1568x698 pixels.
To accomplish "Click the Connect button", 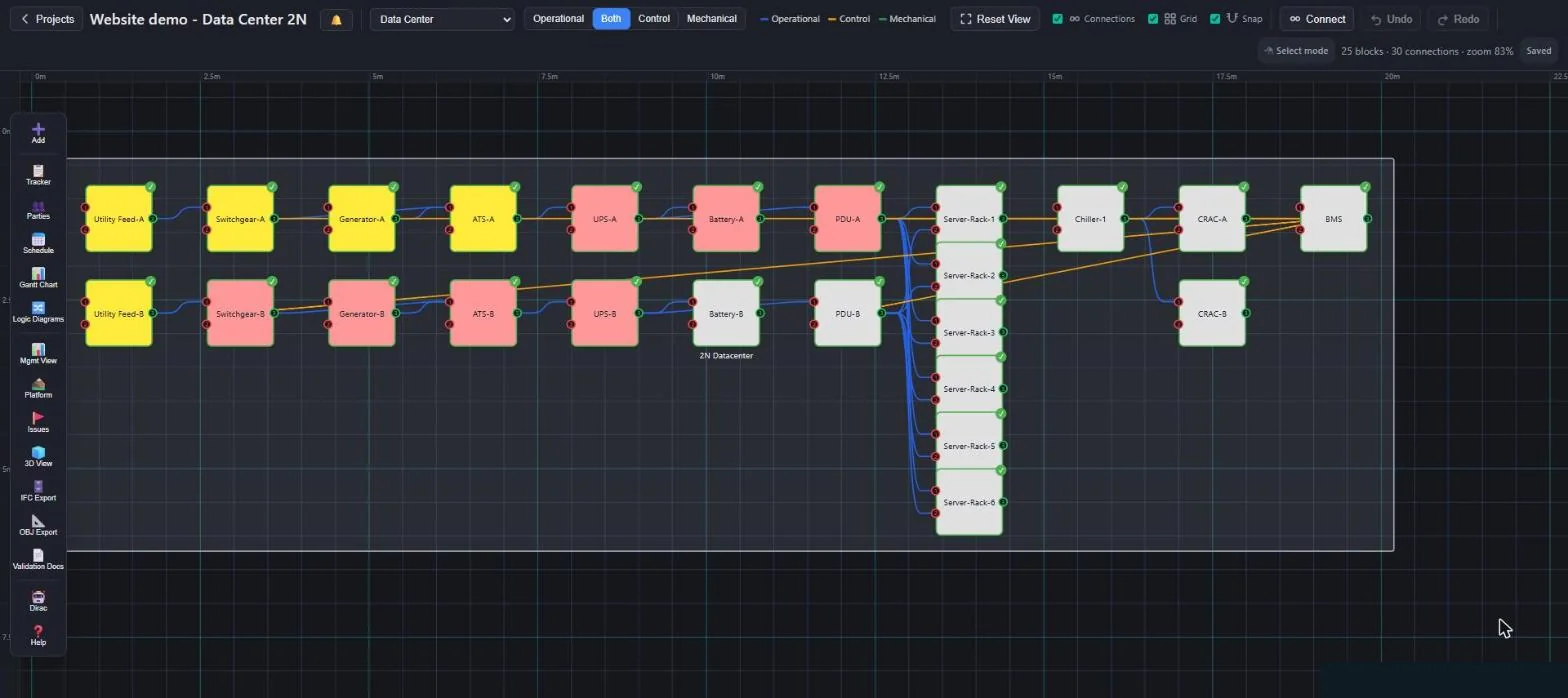I will click(1317, 19).
